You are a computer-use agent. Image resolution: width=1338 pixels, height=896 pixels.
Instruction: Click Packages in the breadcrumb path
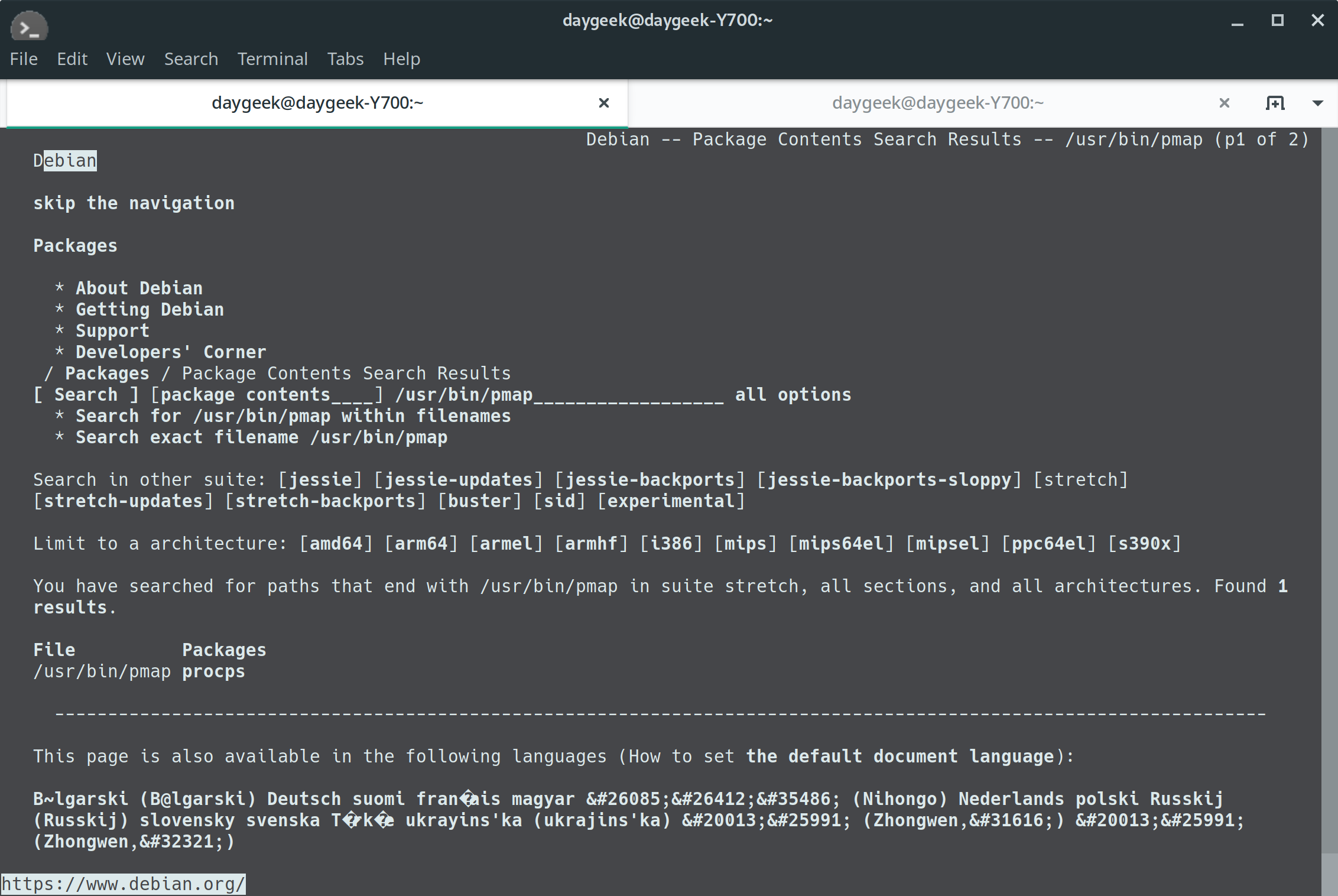click(x=107, y=374)
